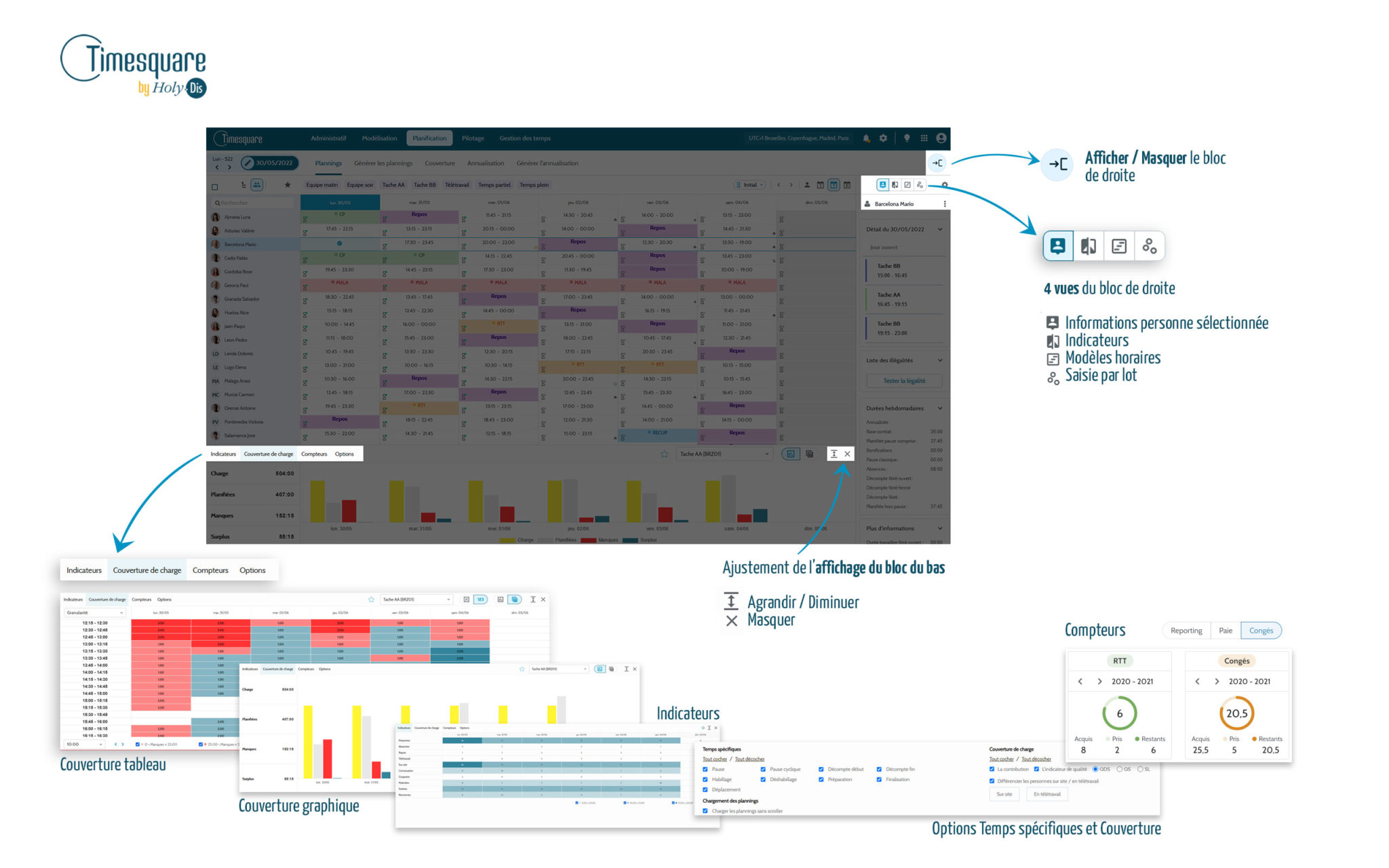This screenshot has width=1389, height=868.
Task: Click the lightbulb tips icon in top bar
Action: (x=907, y=138)
